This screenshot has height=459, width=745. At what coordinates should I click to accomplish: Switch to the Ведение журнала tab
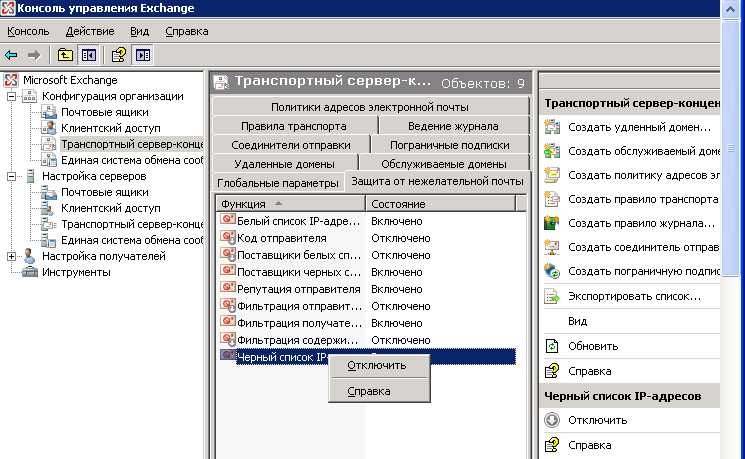(x=454, y=126)
